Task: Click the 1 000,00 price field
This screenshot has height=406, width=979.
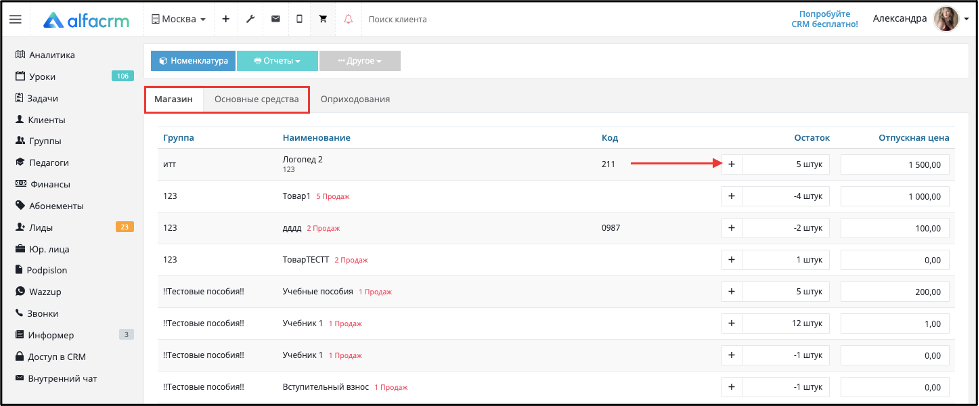Action: [895, 196]
